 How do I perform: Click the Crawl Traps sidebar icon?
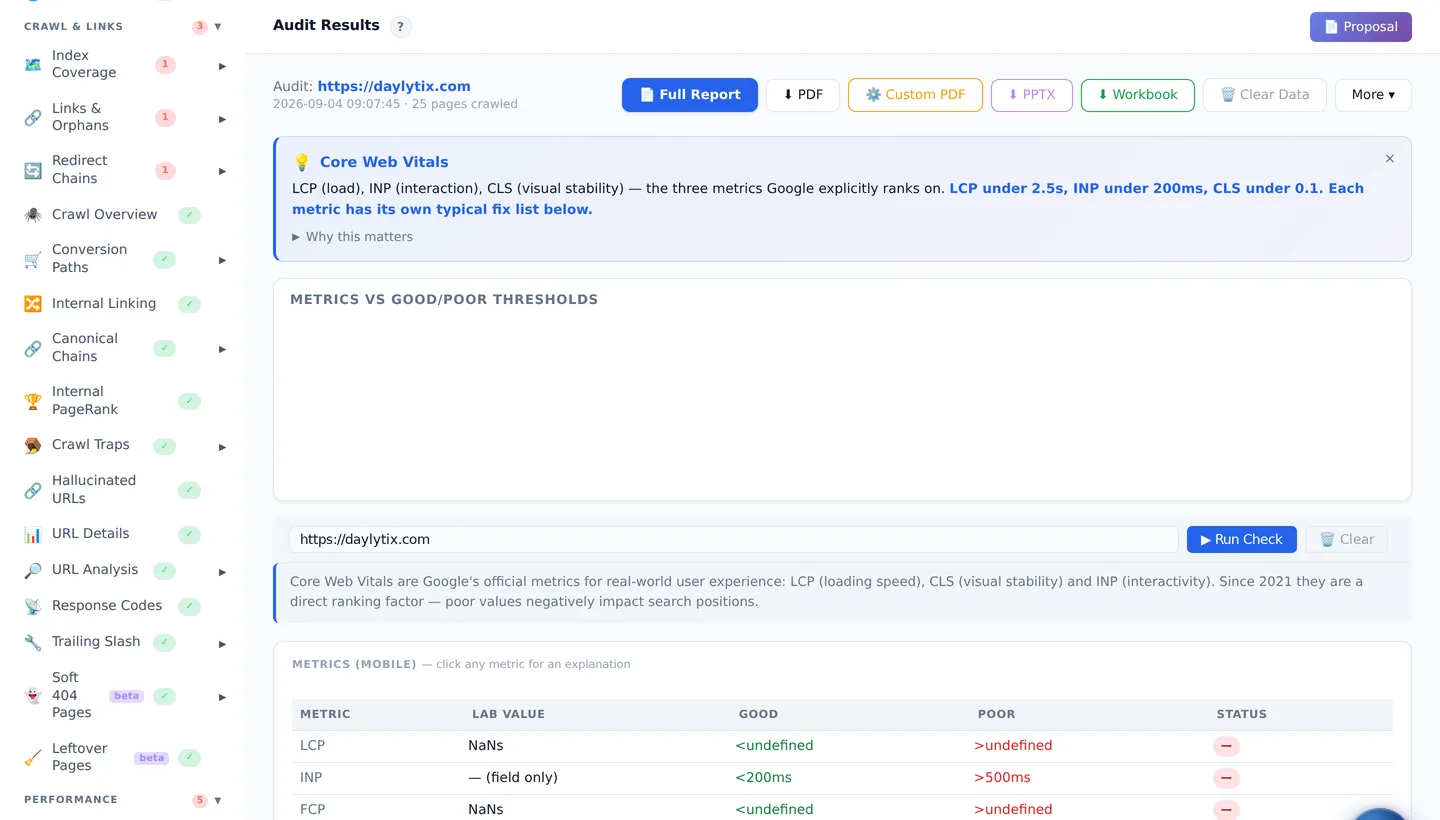point(33,445)
